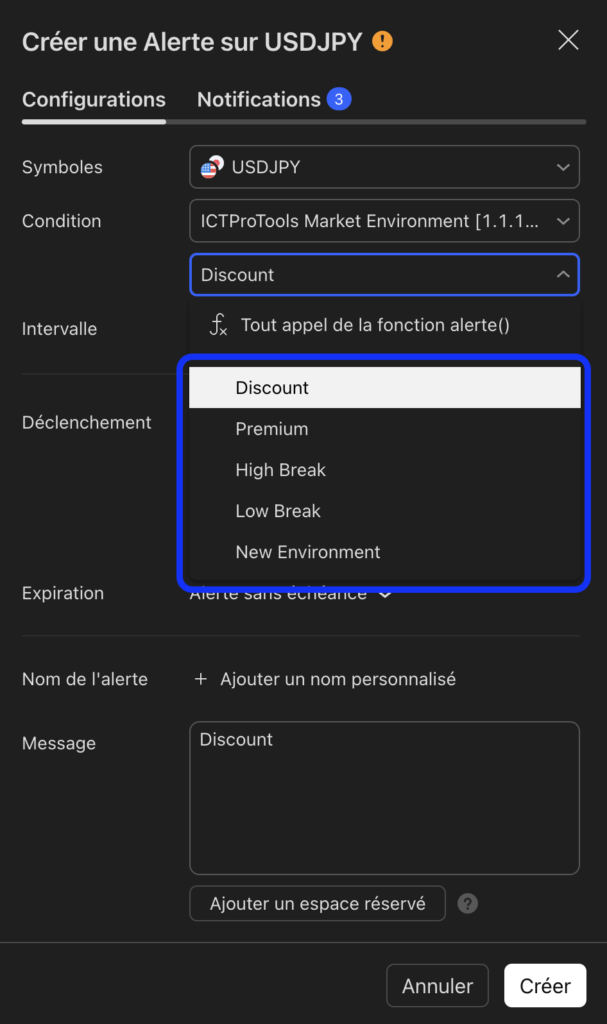Click the help question mark icon
Viewport: 607px width, 1024px height.
point(467,904)
